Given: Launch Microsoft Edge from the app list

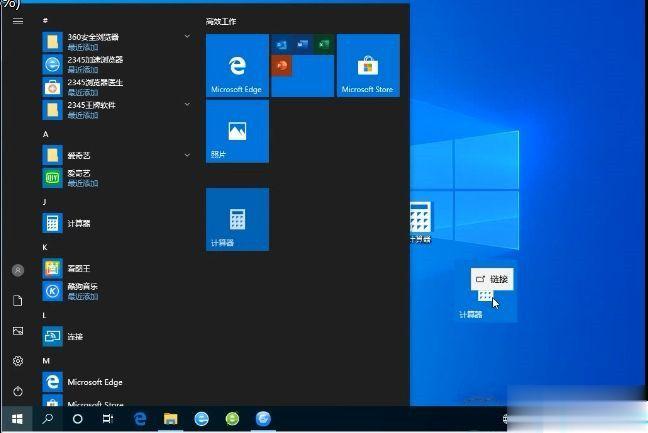Looking at the screenshot, I should 116,382.
